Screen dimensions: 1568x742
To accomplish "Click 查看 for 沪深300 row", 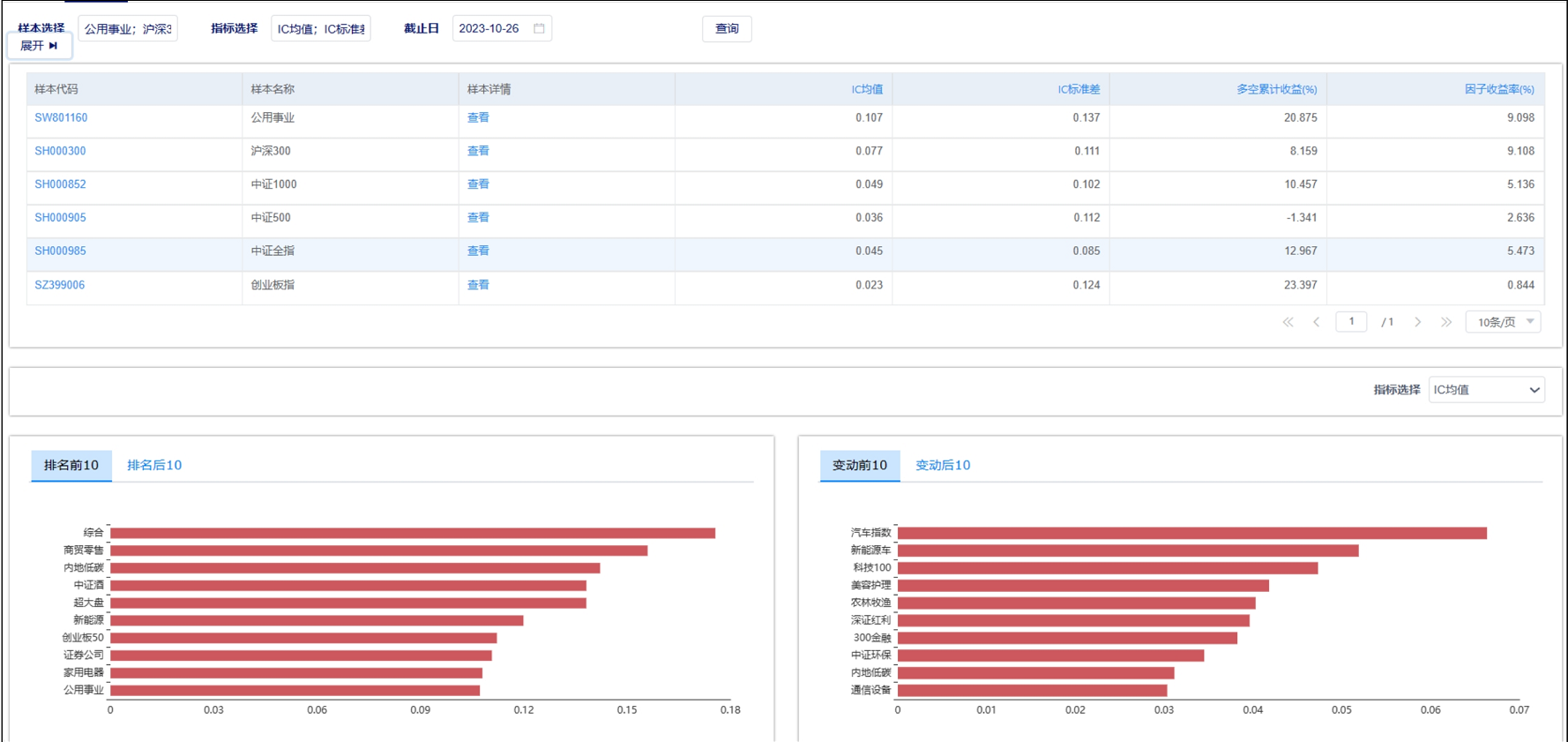I will pos(478,151).
